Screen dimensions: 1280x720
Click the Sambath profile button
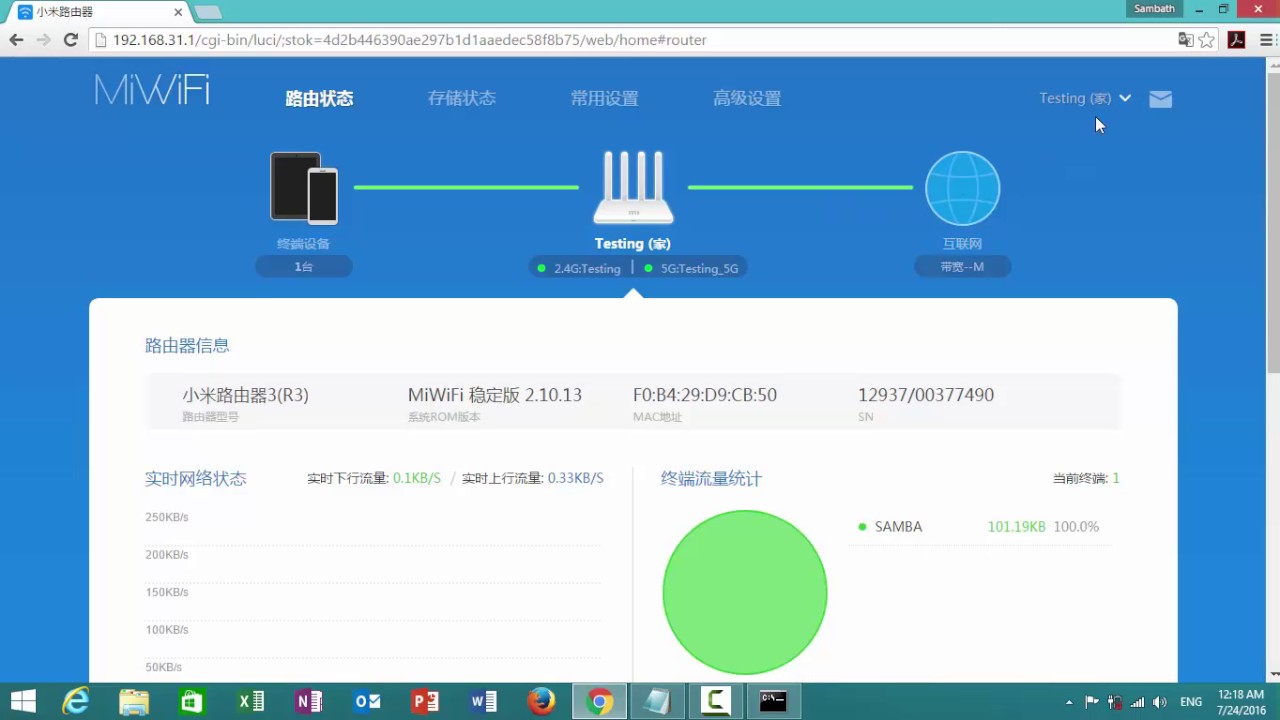(x=1155, y=9)
